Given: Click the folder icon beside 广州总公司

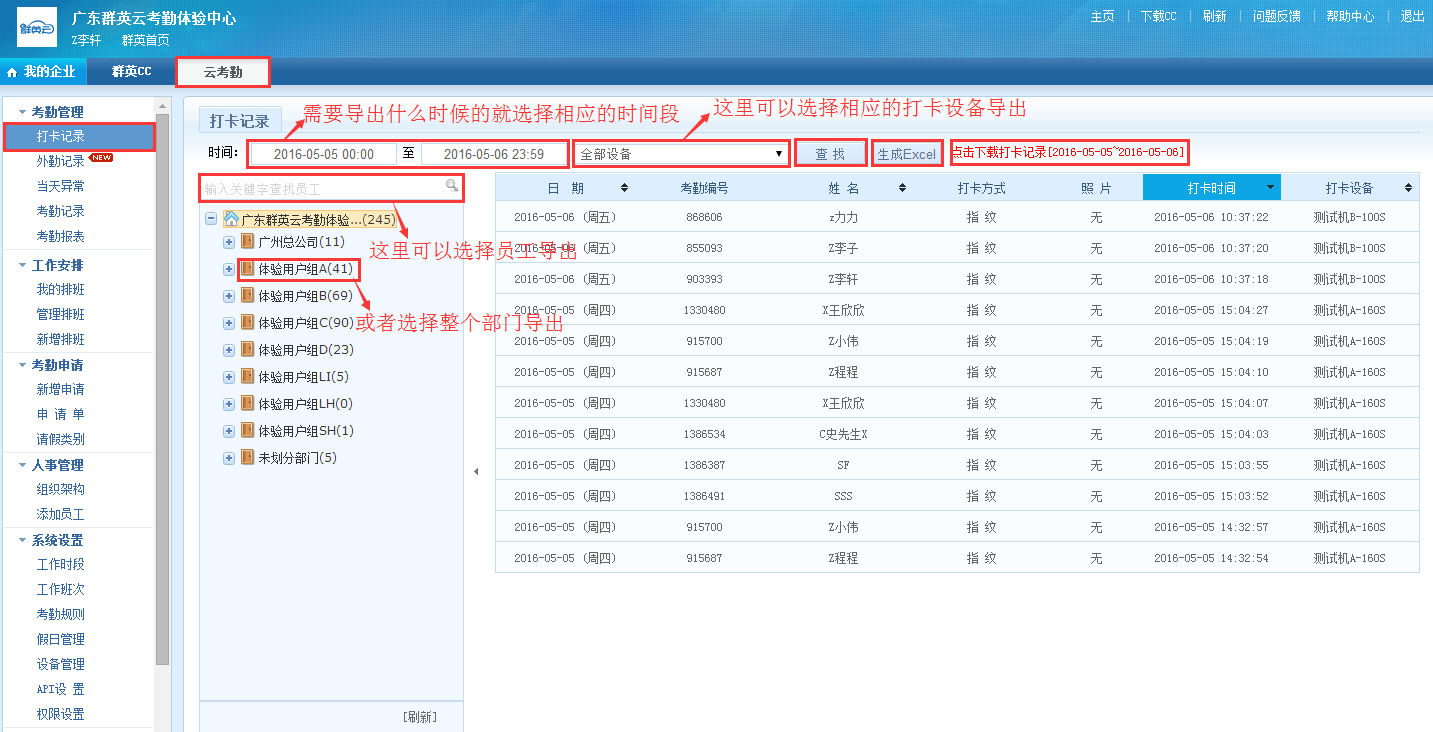Looking at the screenshot, I should click(248, 241).
